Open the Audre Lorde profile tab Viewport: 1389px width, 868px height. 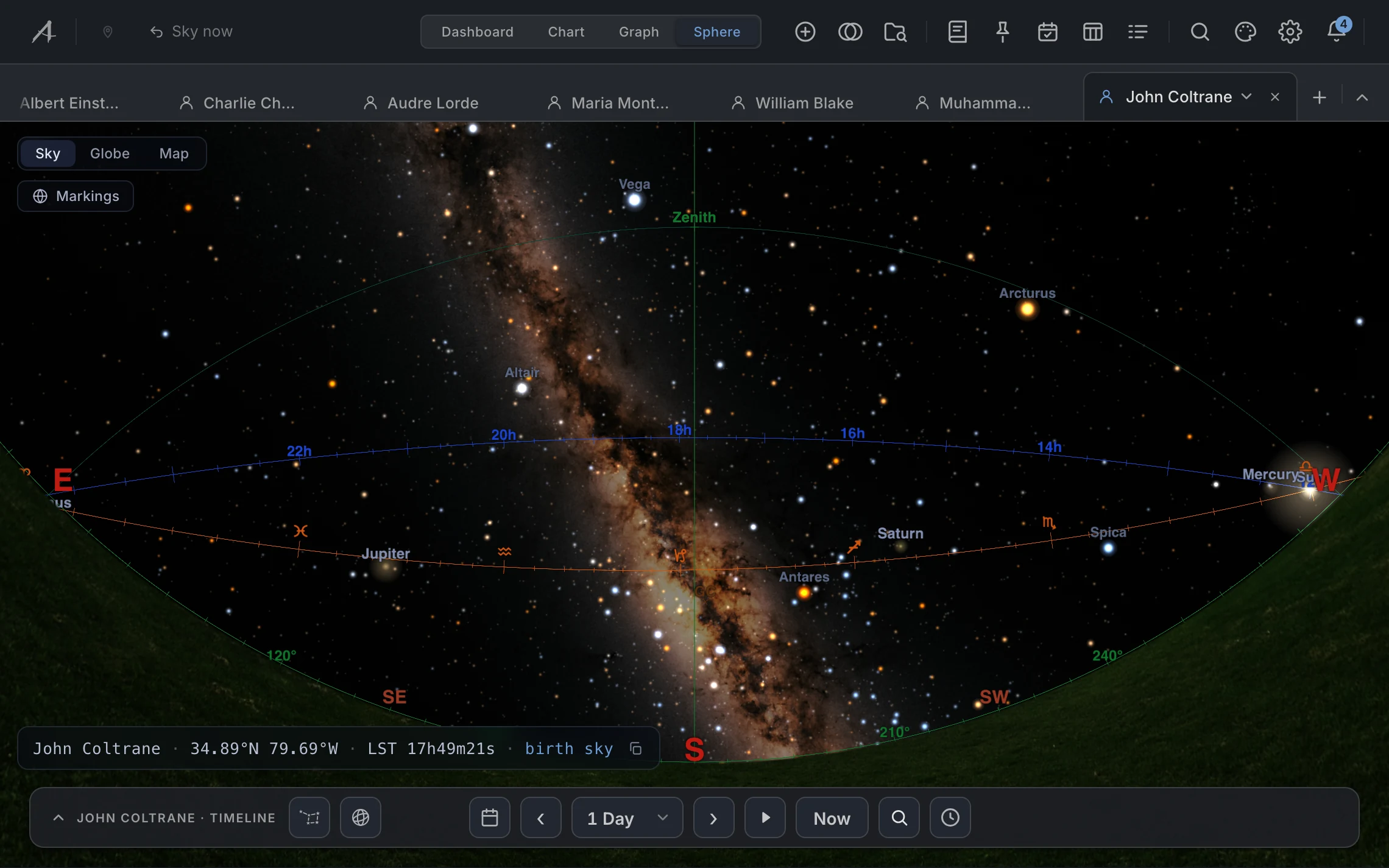click(421, 103)
